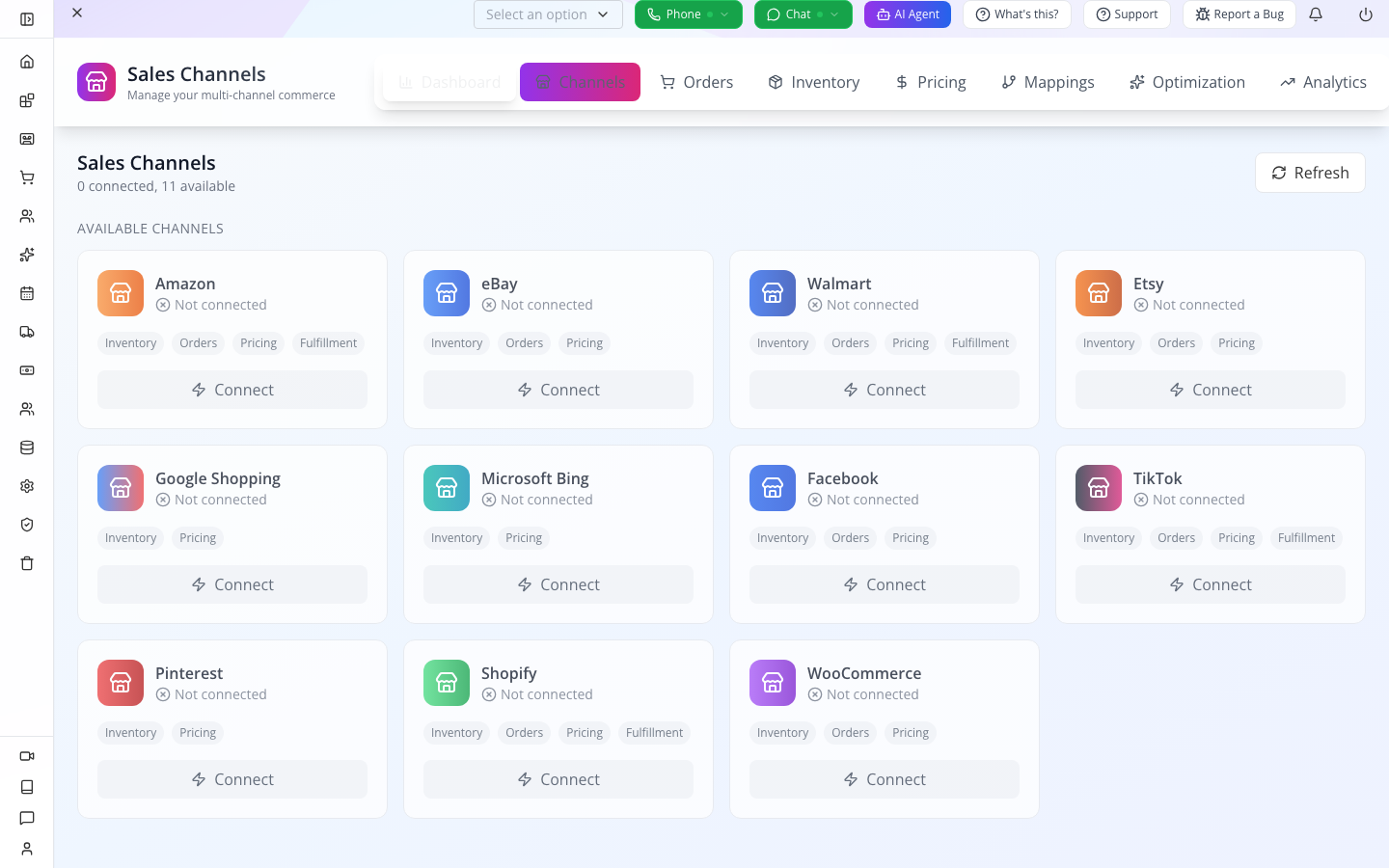Refresh the sales channels list
The height and width of the screenshot is (868, 1389).
(x=1310, y=173)
